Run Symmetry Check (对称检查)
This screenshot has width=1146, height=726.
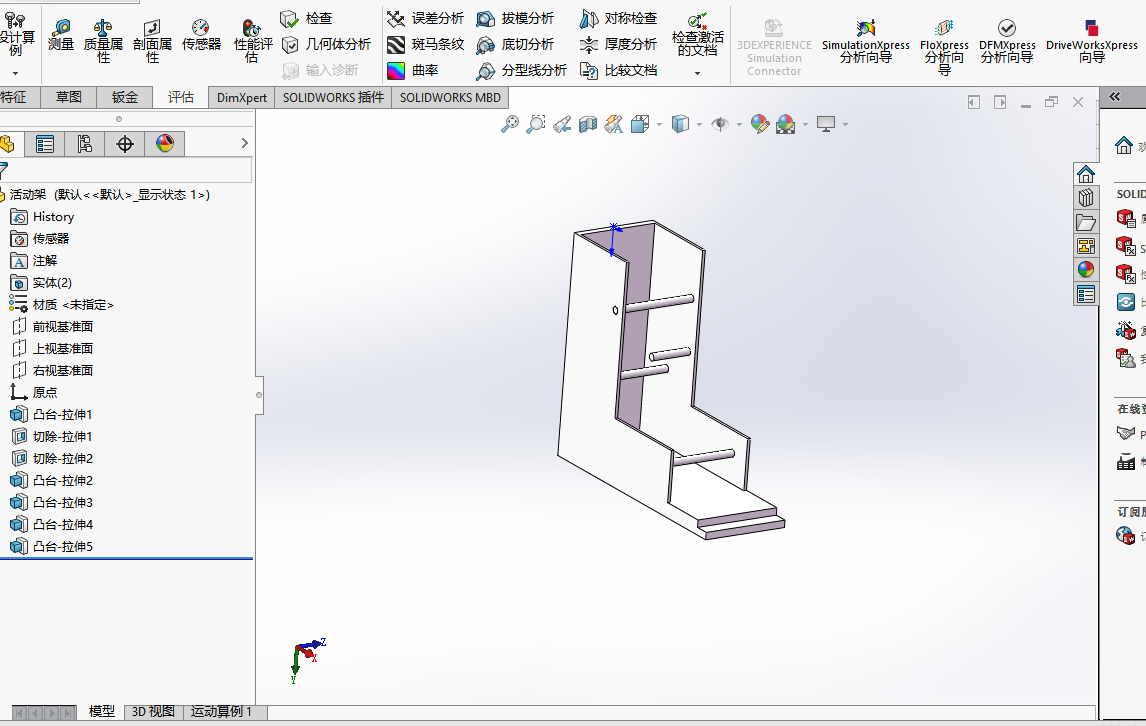[x=618, y=18]
